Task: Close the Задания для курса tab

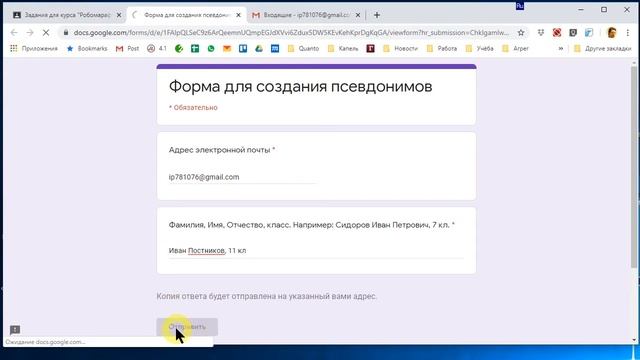Action: point(119,15)
